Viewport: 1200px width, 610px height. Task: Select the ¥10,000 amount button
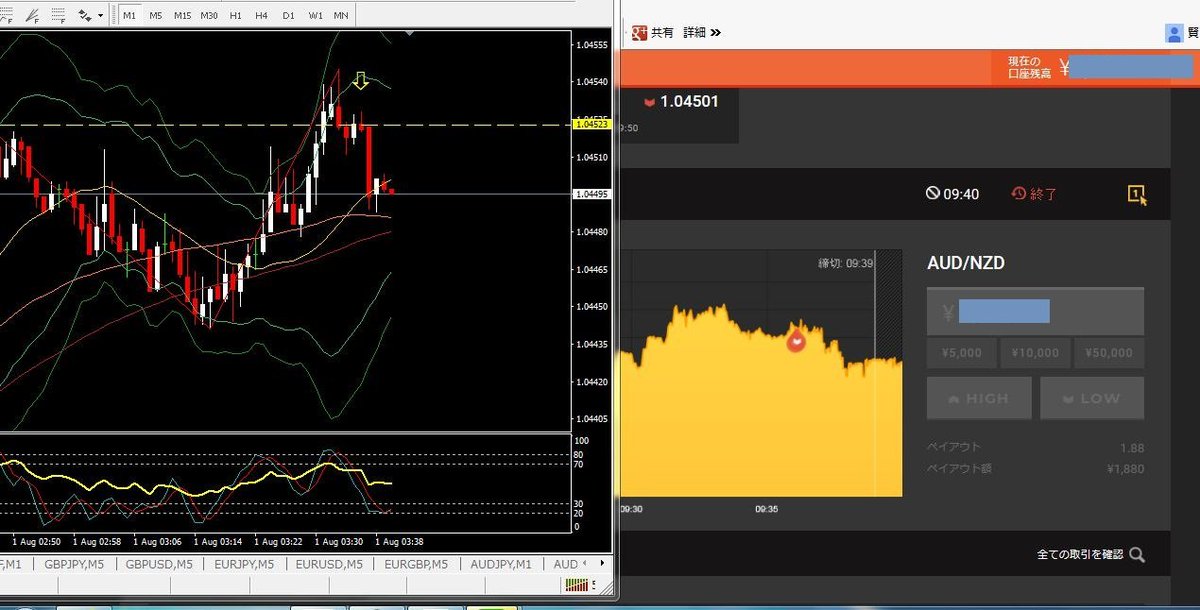click(1035, 353)
